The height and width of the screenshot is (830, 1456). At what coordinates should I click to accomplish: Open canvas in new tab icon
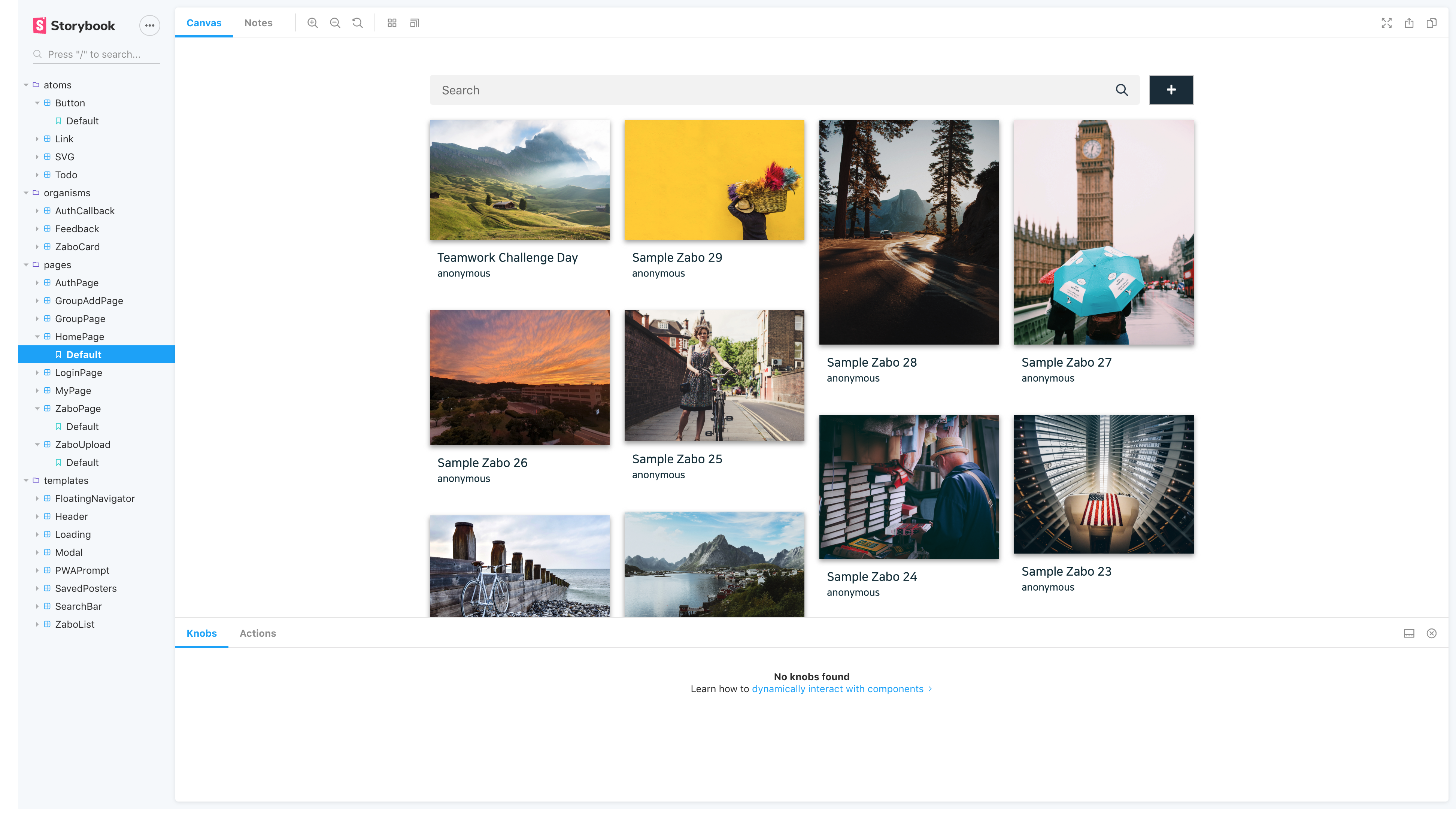click(1409, 23)
